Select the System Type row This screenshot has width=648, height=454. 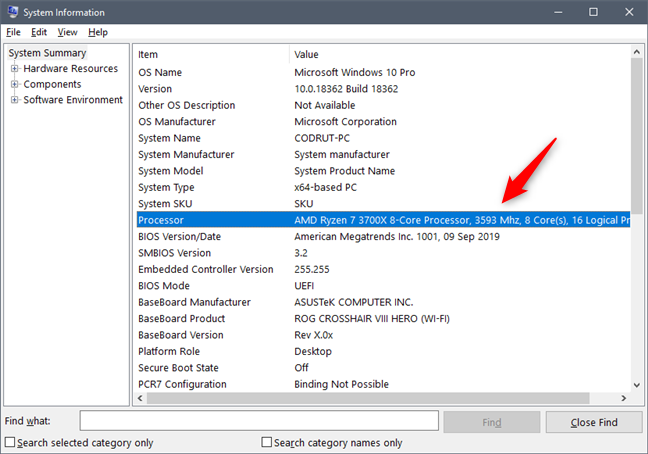point(383,187)
